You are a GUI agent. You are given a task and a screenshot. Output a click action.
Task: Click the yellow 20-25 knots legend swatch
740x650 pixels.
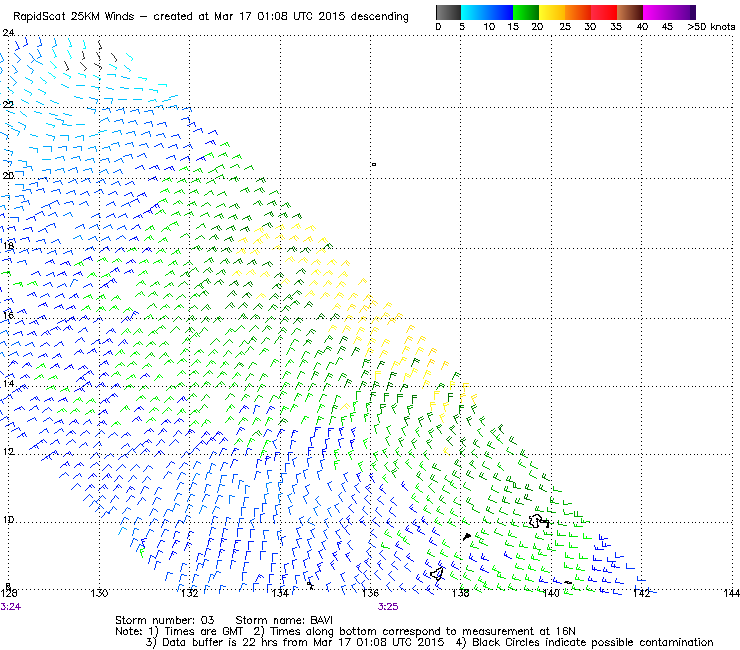(552, 12)
